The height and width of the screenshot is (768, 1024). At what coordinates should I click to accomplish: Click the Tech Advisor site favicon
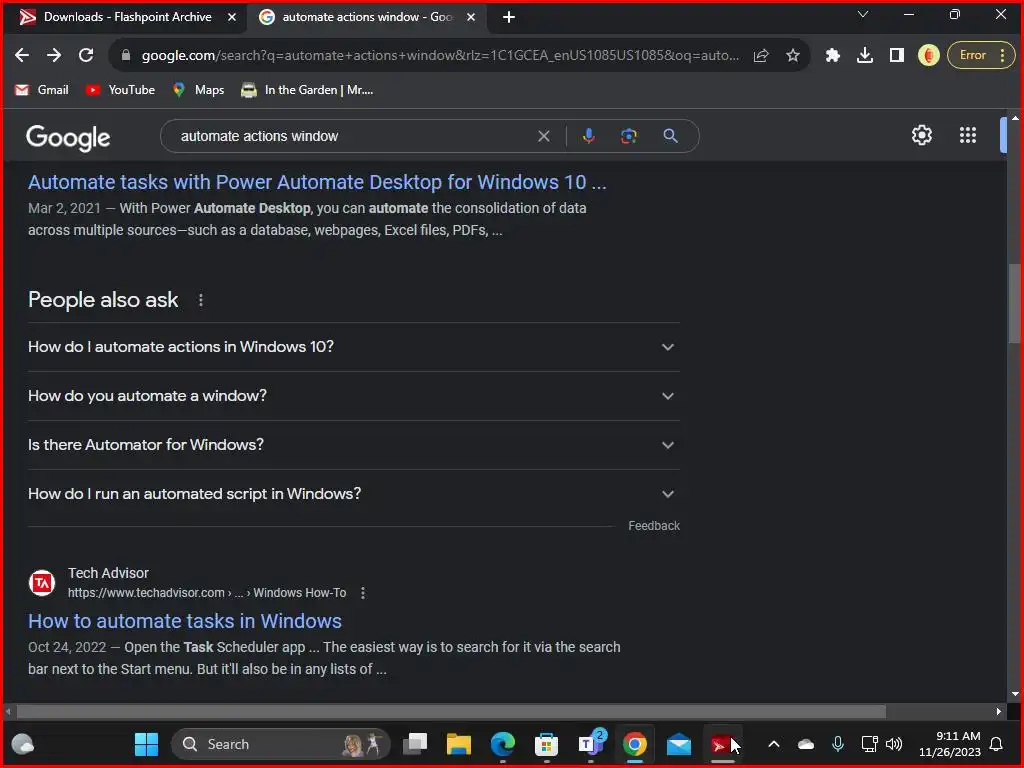coord(42,583)
